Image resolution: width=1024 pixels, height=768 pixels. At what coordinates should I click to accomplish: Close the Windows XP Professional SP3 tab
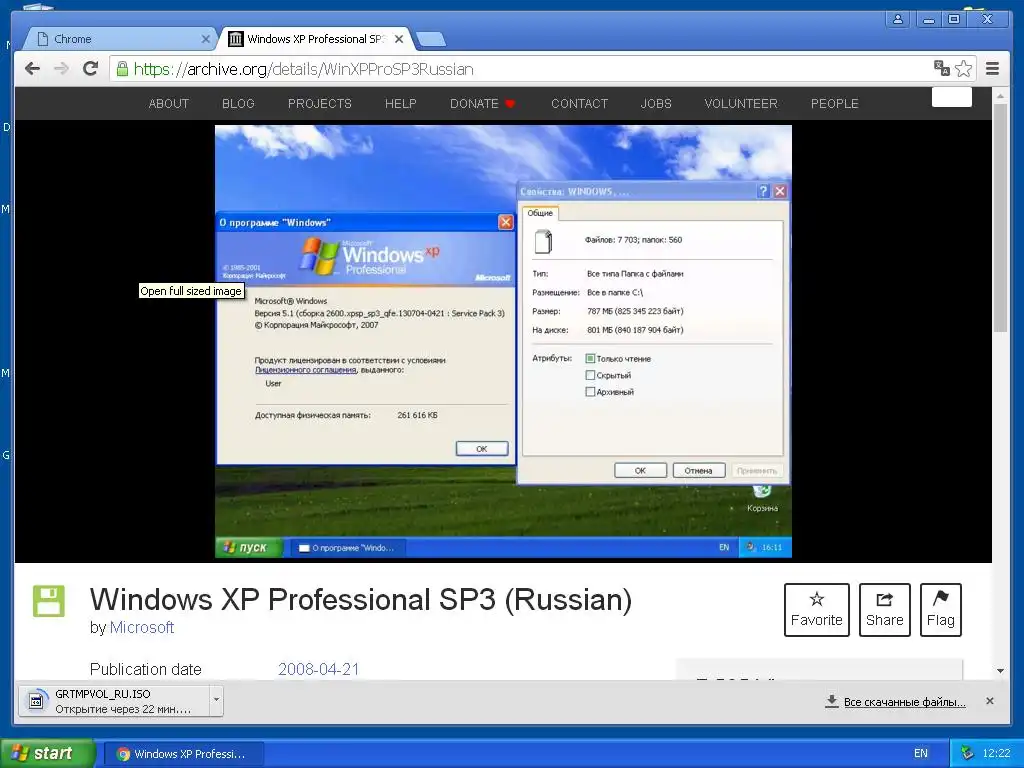coord(399,39)
